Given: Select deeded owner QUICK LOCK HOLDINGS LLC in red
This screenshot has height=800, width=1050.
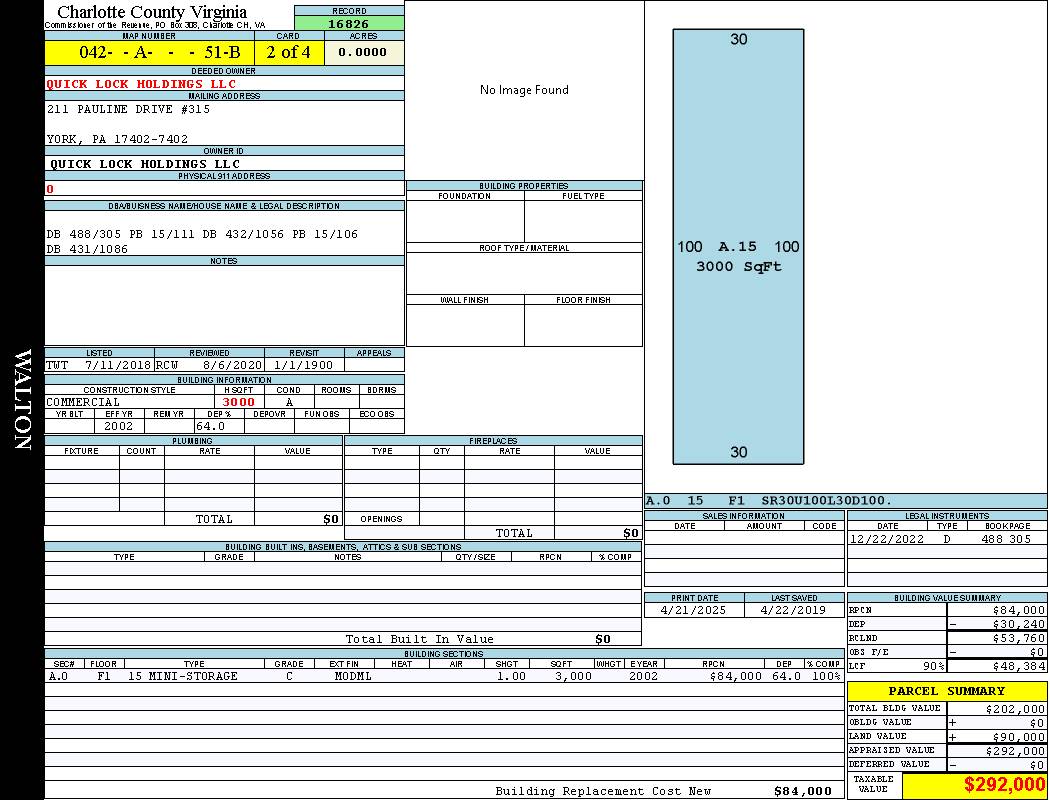Looking at the screenshot, I should coord(141,84).
